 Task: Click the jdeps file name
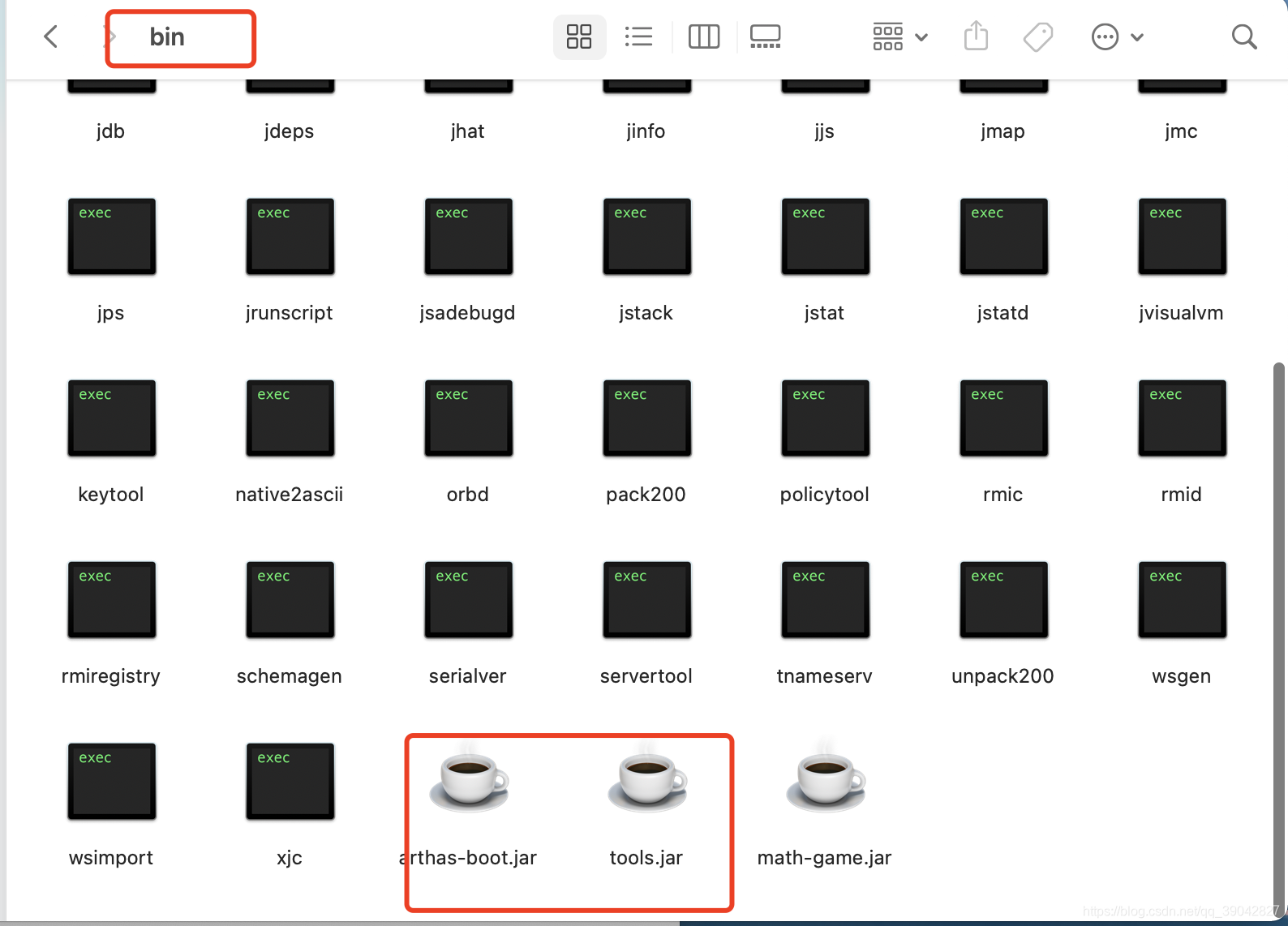pyautogui.click(x=289, y=131)
